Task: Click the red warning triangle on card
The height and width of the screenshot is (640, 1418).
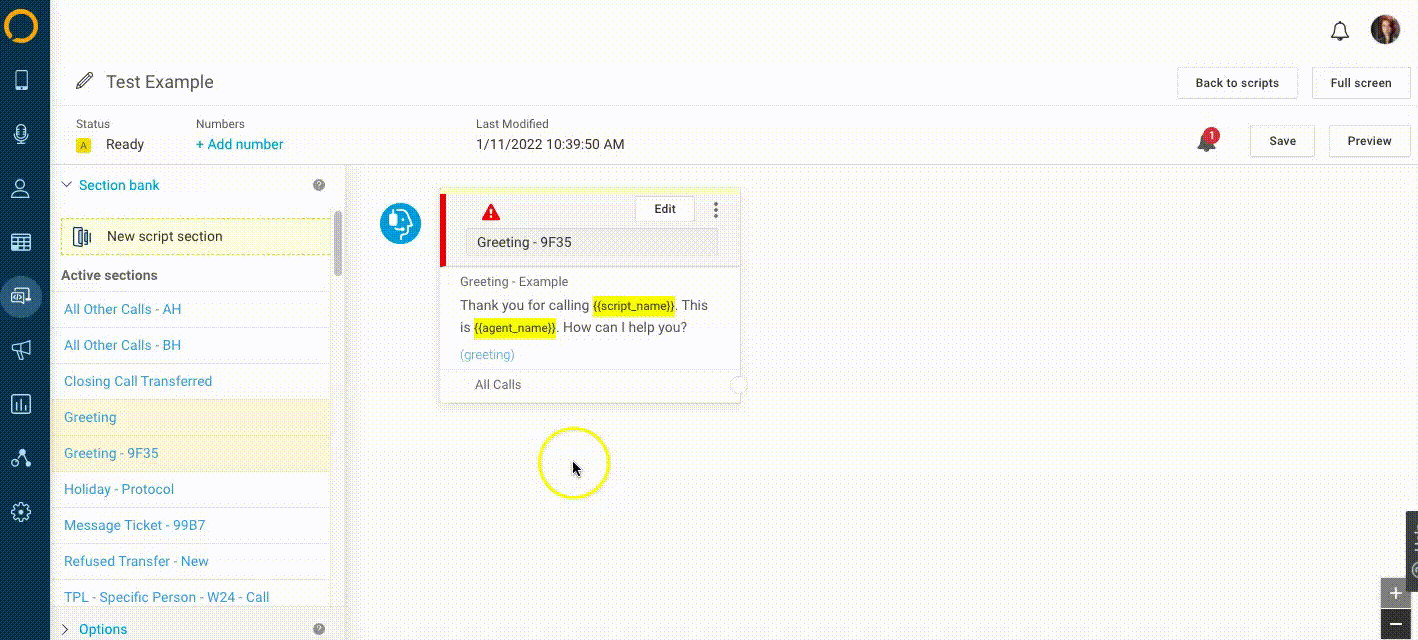Action: (x=491, y=212)
